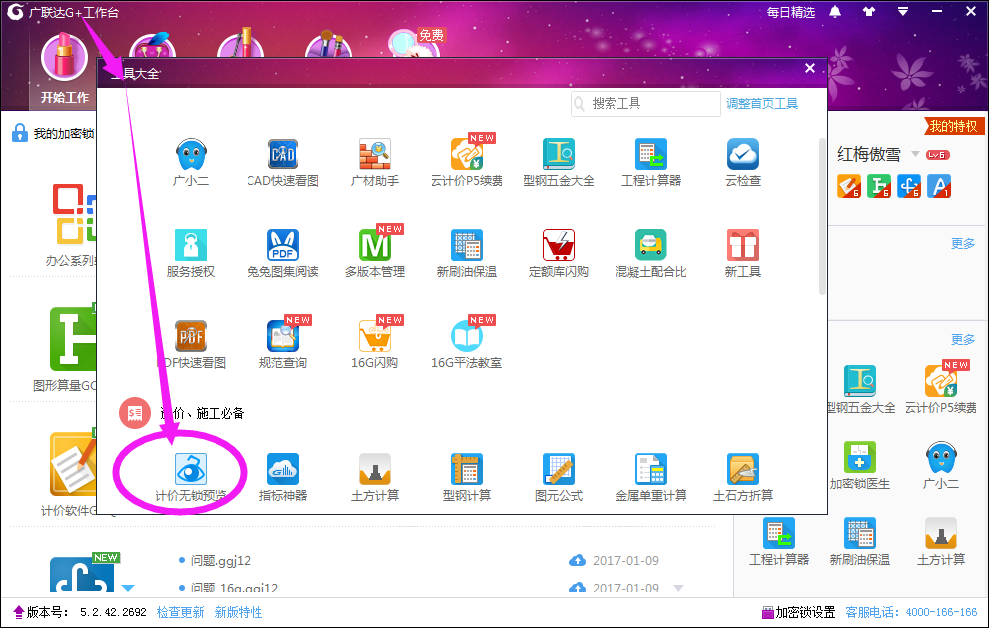This screenshot has width=989, height=628.
Task: Open 云检查 tool
Action: click(743, 163)
